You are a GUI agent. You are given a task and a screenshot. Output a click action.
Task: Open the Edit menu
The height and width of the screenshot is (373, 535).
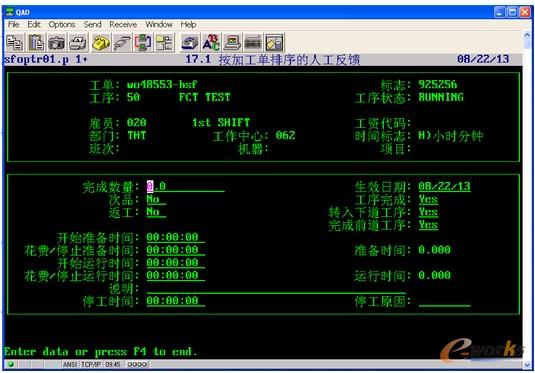point(34,25)
